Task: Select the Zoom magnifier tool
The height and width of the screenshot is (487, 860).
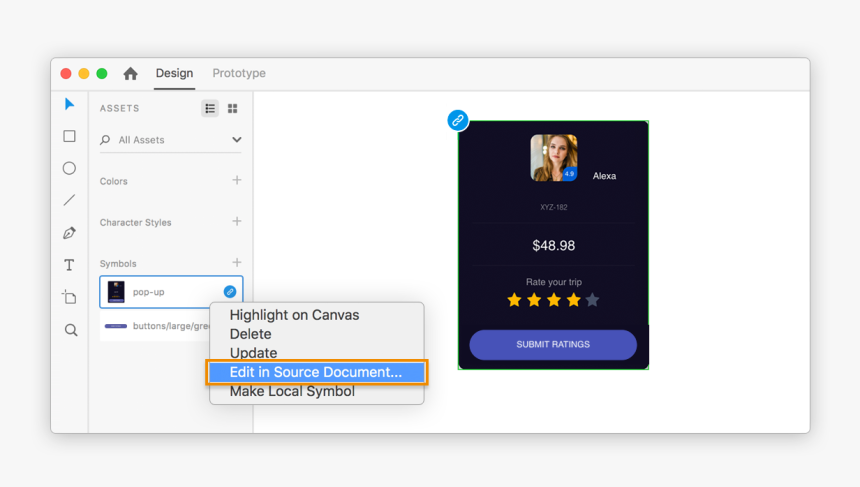Action: coord(71,330)
